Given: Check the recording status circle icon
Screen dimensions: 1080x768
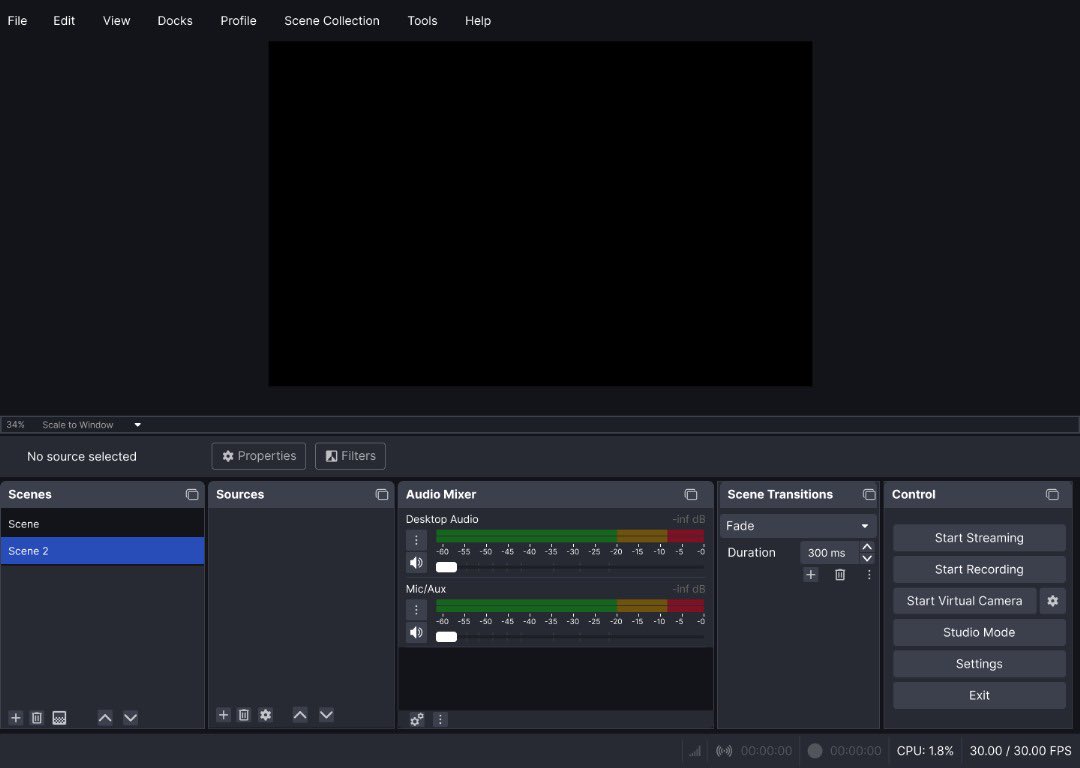Looking at the screenshot, I should 815,751.
